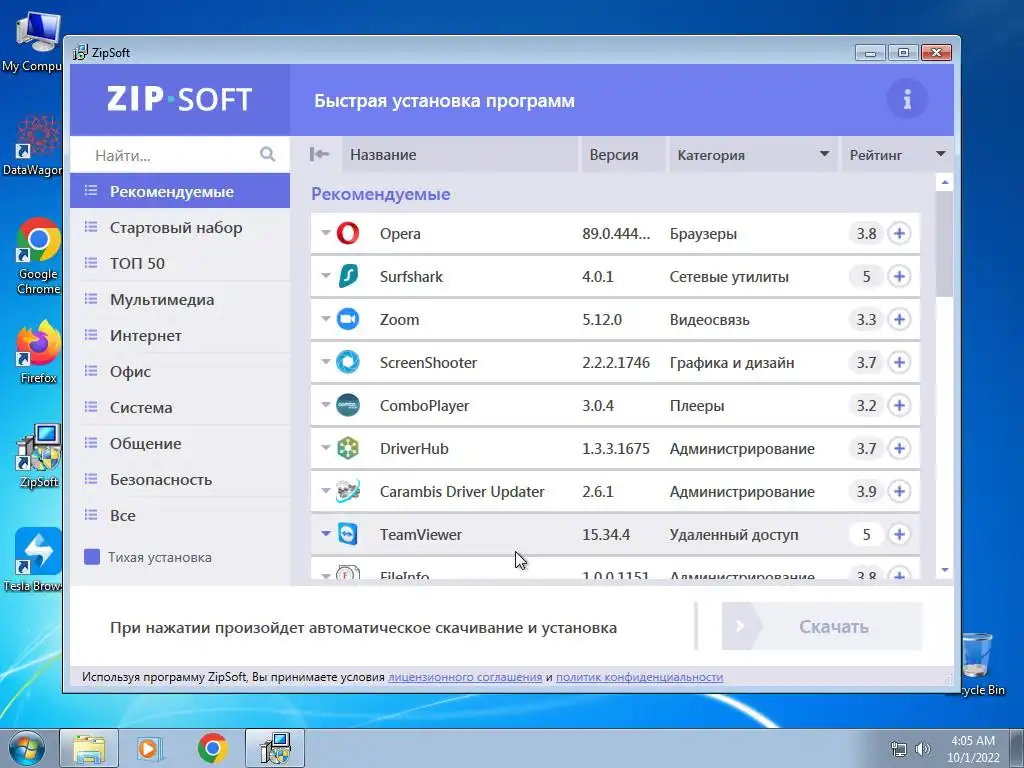This screenshot has height=768, width=1024.
Task: Expand details for ComboPlayer row
Action: (325, 404)
